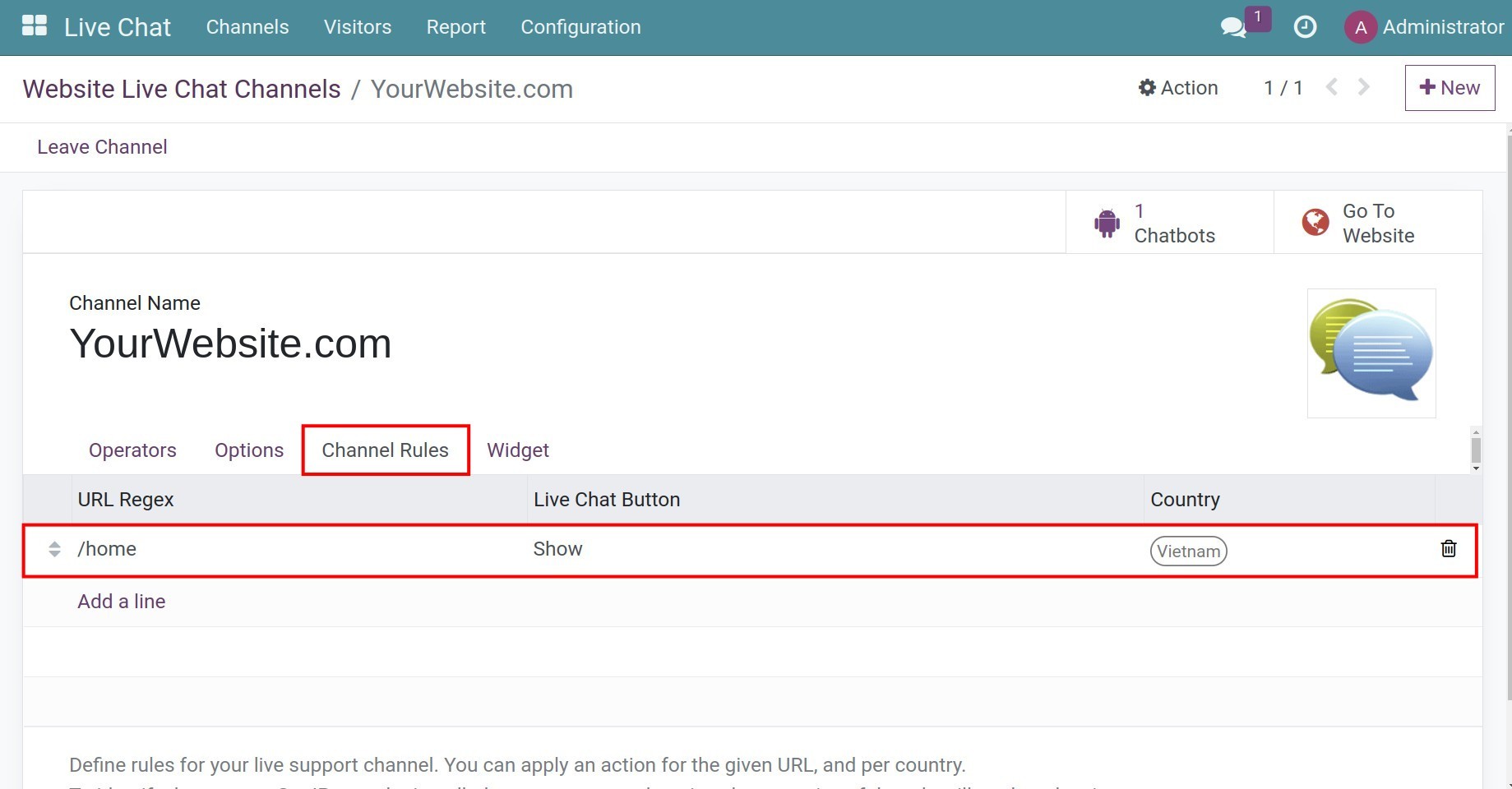Select Add a line under Channel Rules

pyautogui.click(x=121, y=601)
